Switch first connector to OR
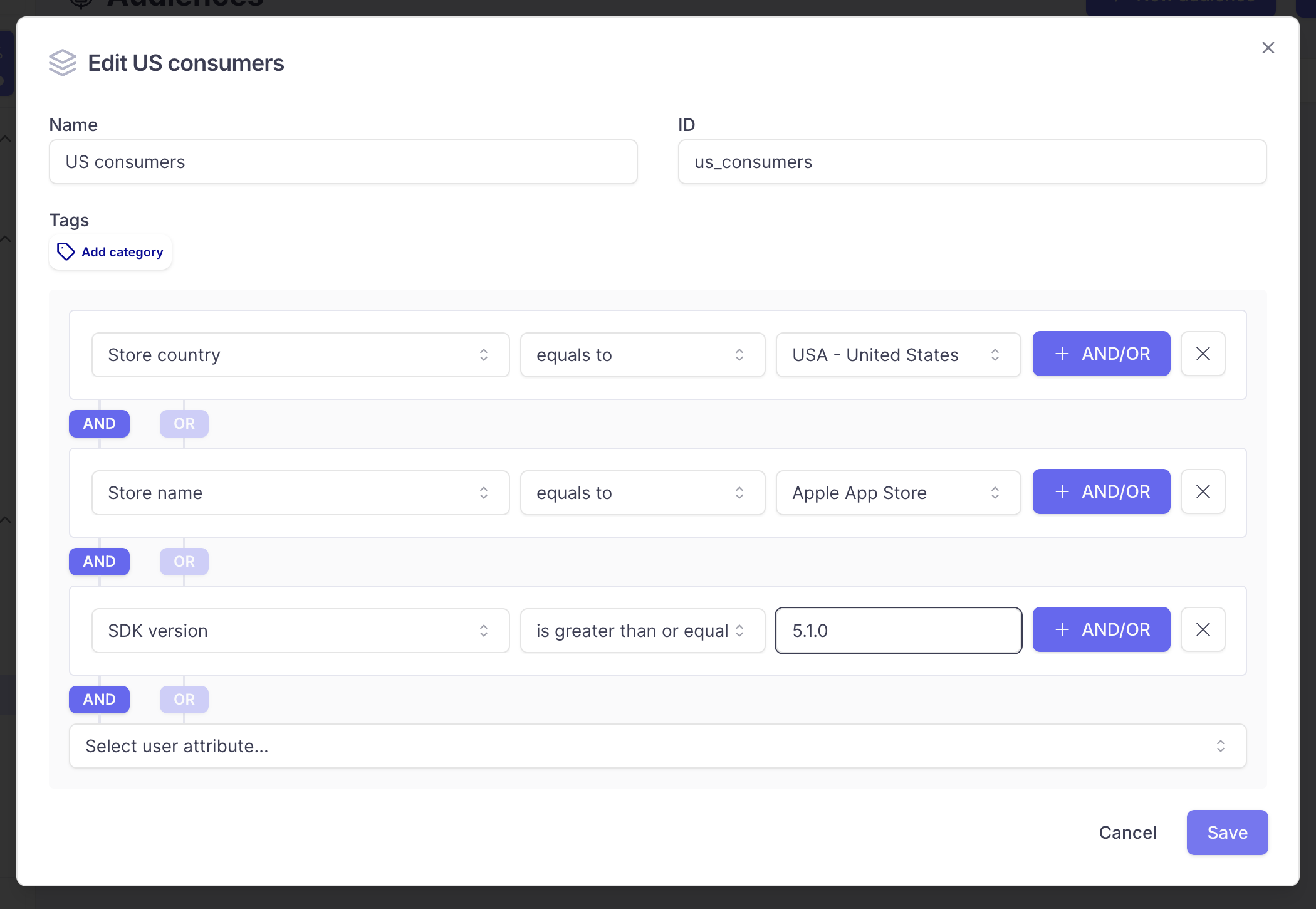The width and height of the screenshot is (1316, 909). tap(184, 424)
